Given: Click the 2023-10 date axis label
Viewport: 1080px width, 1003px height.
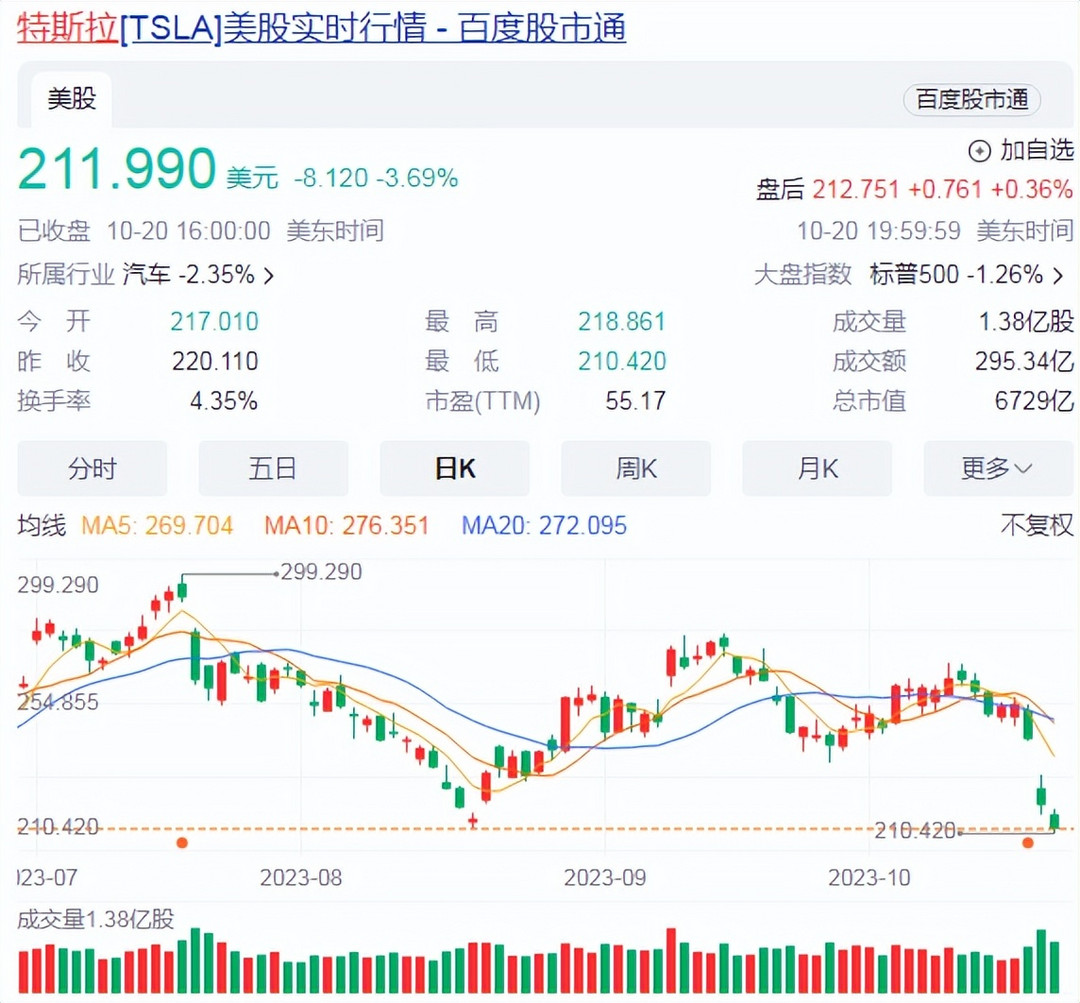Looking at the screenshot, I should [869, 878].
